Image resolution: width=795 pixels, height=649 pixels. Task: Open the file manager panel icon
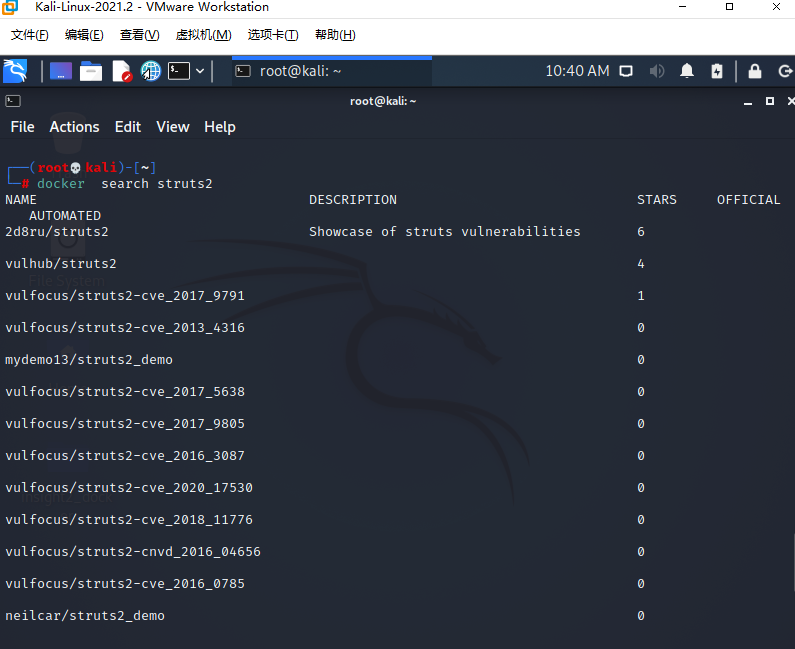click(91, 71)
